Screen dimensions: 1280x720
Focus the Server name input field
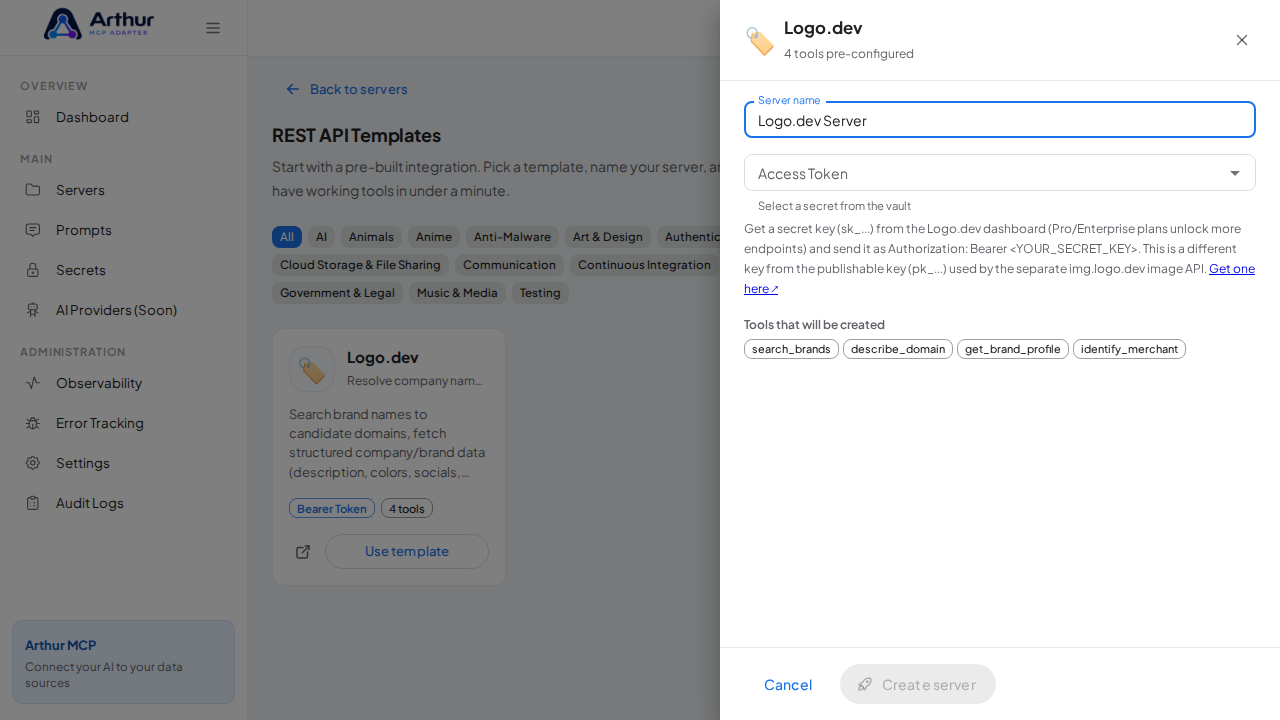tap(1000, 120)
